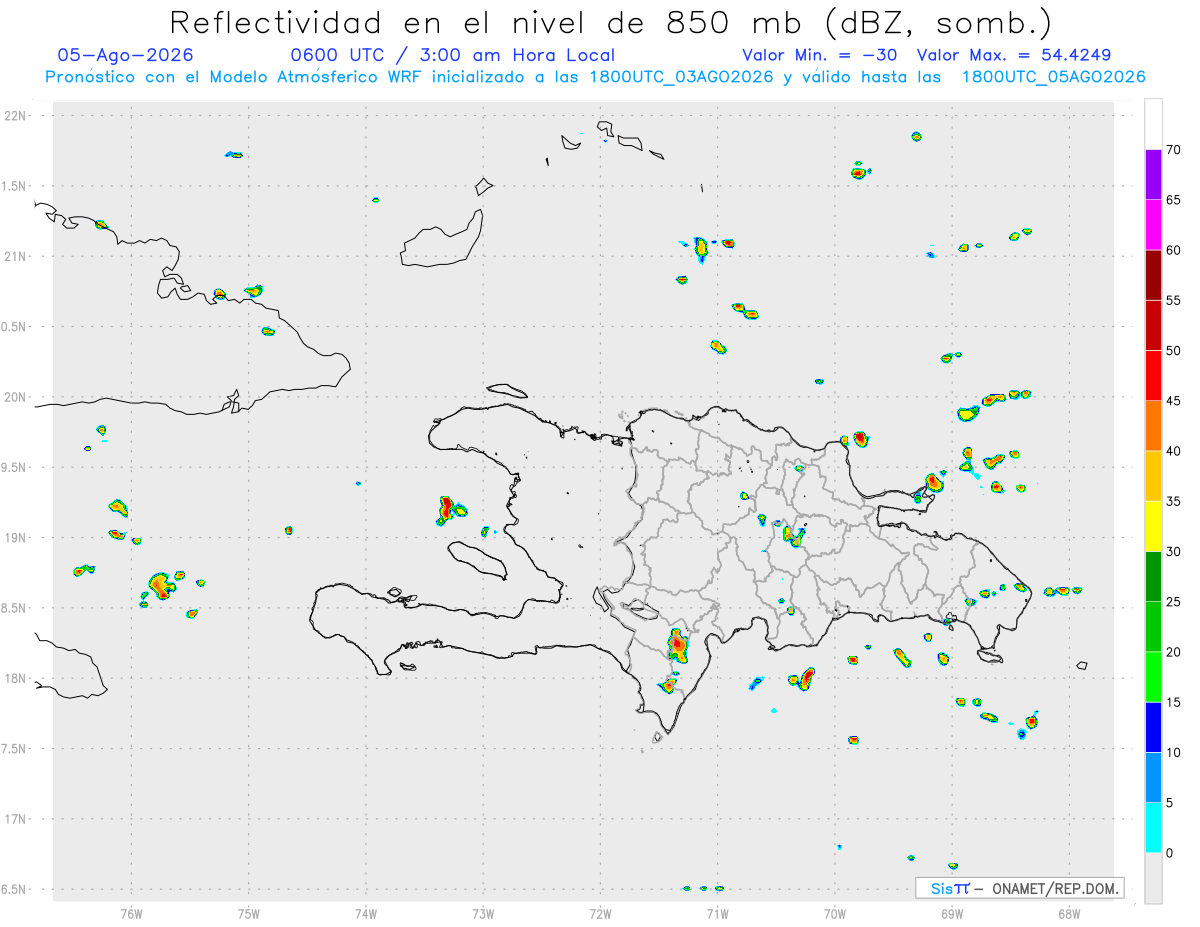Click the colorbar value label '65'
The width and height of the screenshot is (1200, 927).
tap(1173, 200)
